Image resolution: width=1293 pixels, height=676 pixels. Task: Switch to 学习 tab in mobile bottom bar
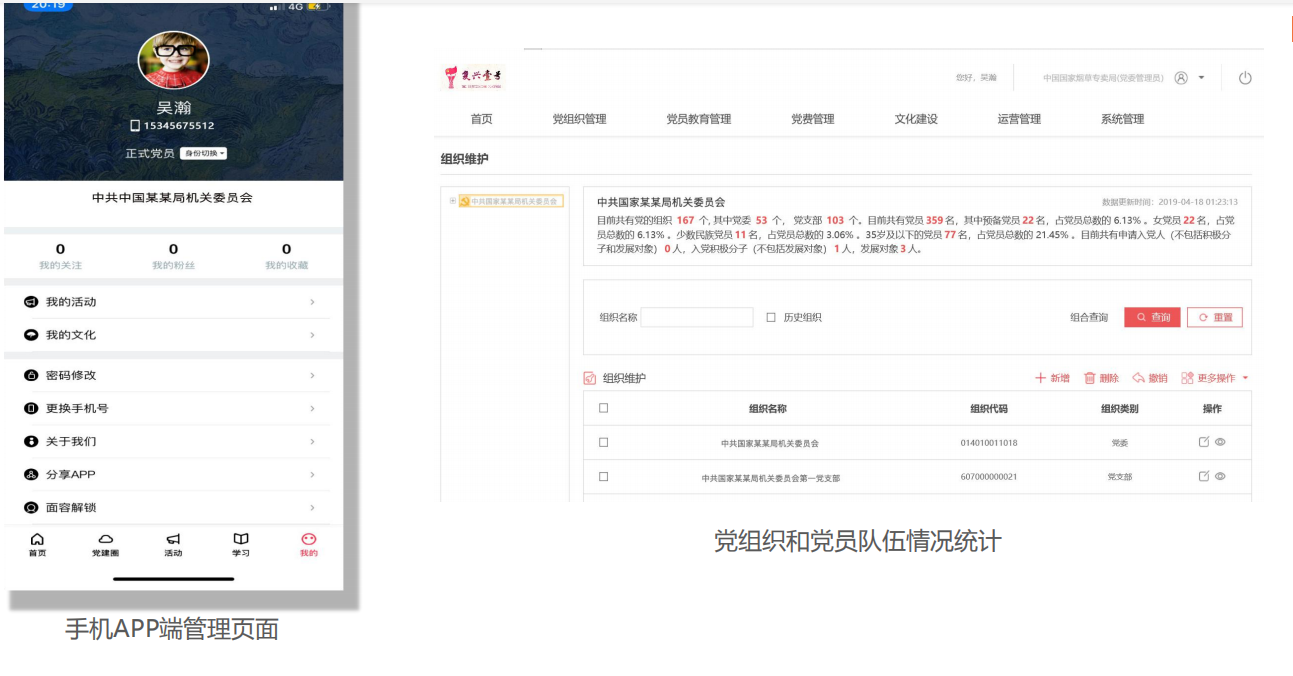click(241, 545)
